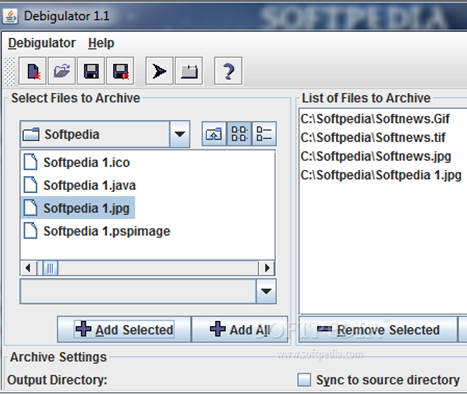Open help with the question mark icon
The width and height of the screenshot is (467, 394).
tap(228, 71)
